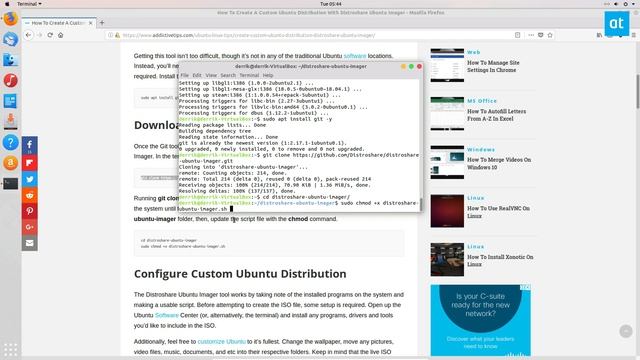Follow the 'Software' Center link
Viewport: 640px width, 360px height.
click(167, 316)
